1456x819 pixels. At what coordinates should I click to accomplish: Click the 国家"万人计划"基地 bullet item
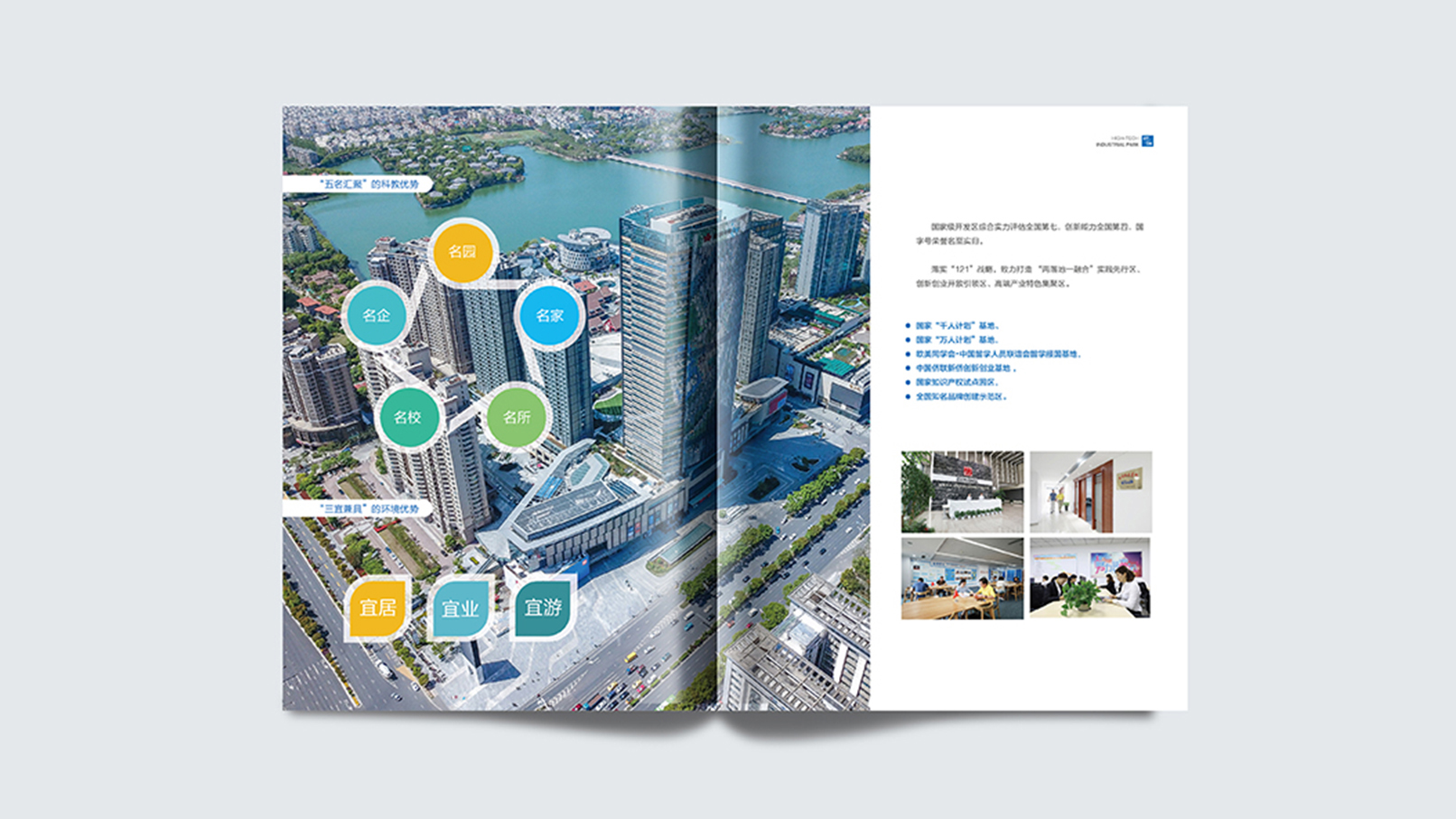[x=957, y=340]
